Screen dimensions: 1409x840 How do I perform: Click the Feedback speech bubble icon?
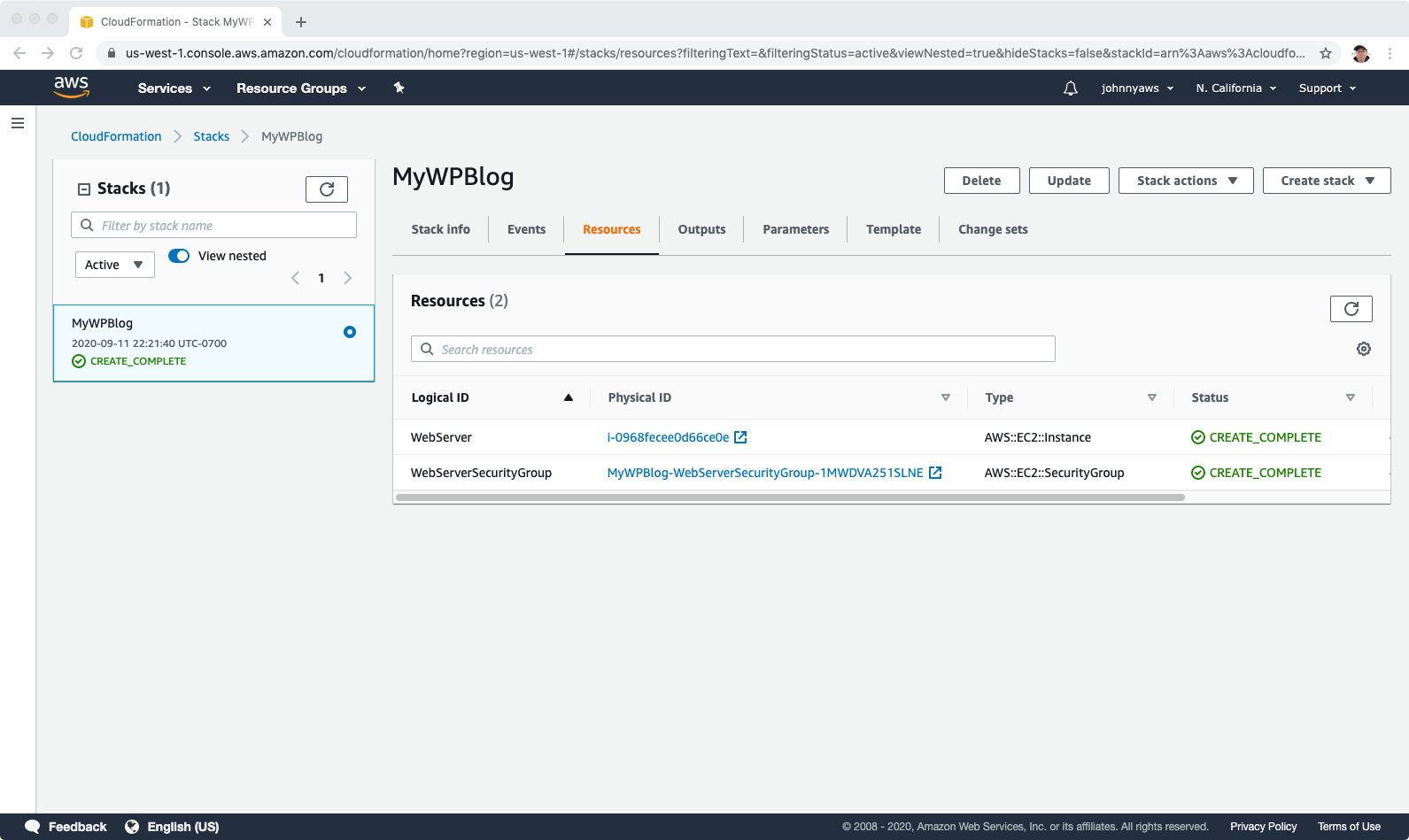(33, 827)
